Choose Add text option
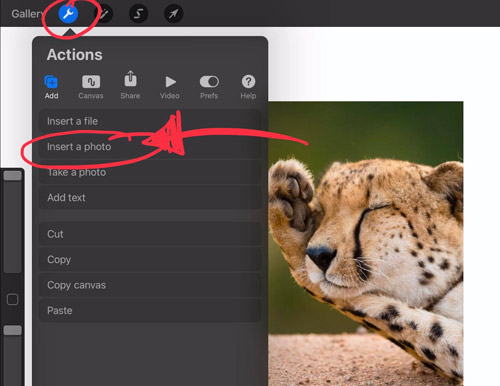Viewport: 500px width, 386px height. (x=150, y=198)
